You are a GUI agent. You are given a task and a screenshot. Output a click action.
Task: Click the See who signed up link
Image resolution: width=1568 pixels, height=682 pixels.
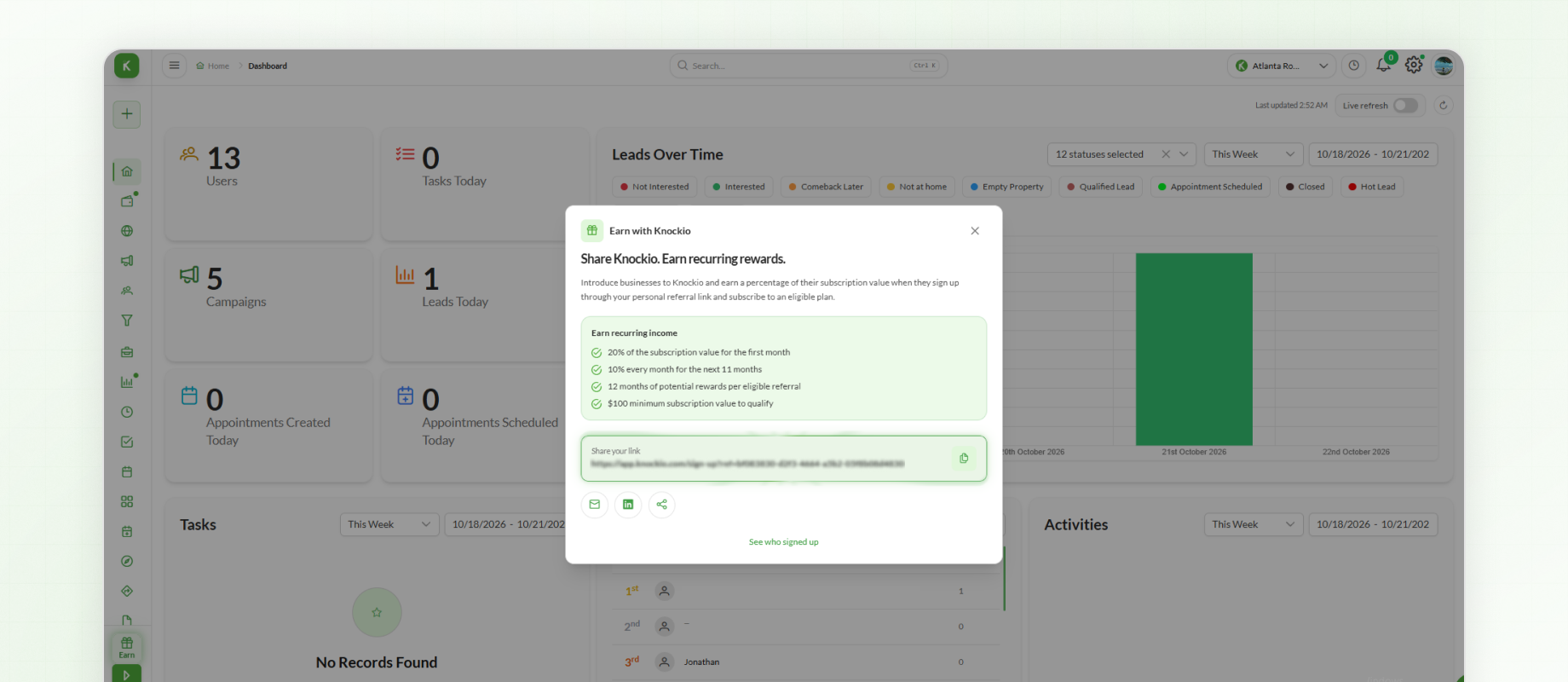(x=784, y=542)
